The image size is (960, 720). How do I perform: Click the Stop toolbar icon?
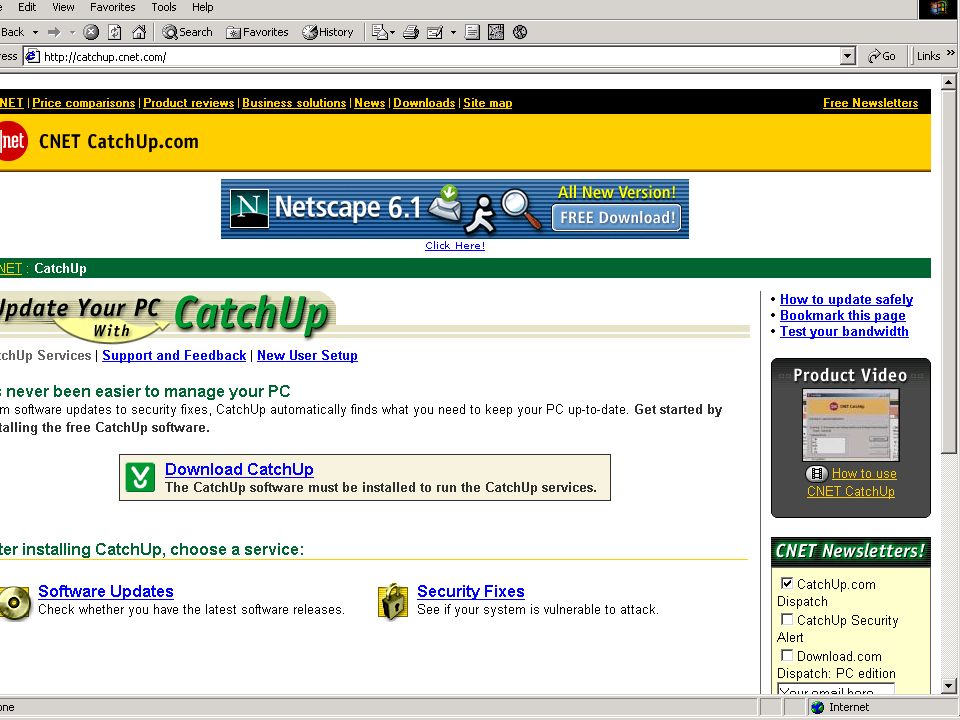[x=91, y=32]
